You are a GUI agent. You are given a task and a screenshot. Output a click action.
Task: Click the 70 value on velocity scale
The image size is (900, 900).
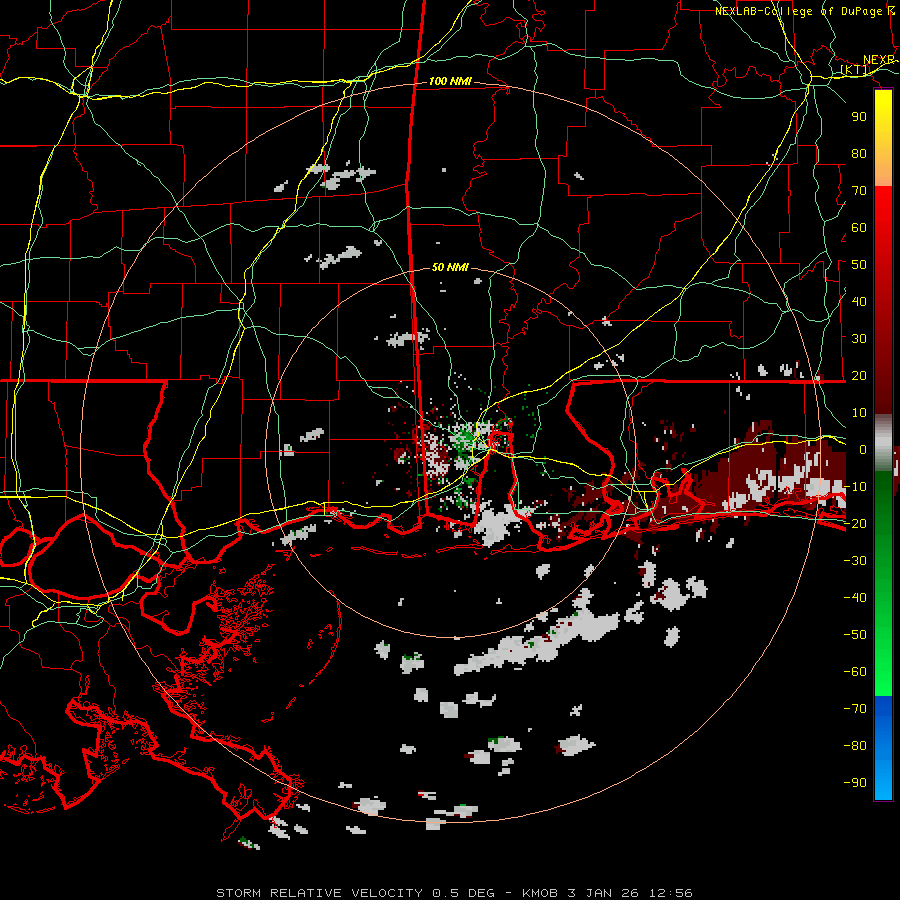[859, 191]
